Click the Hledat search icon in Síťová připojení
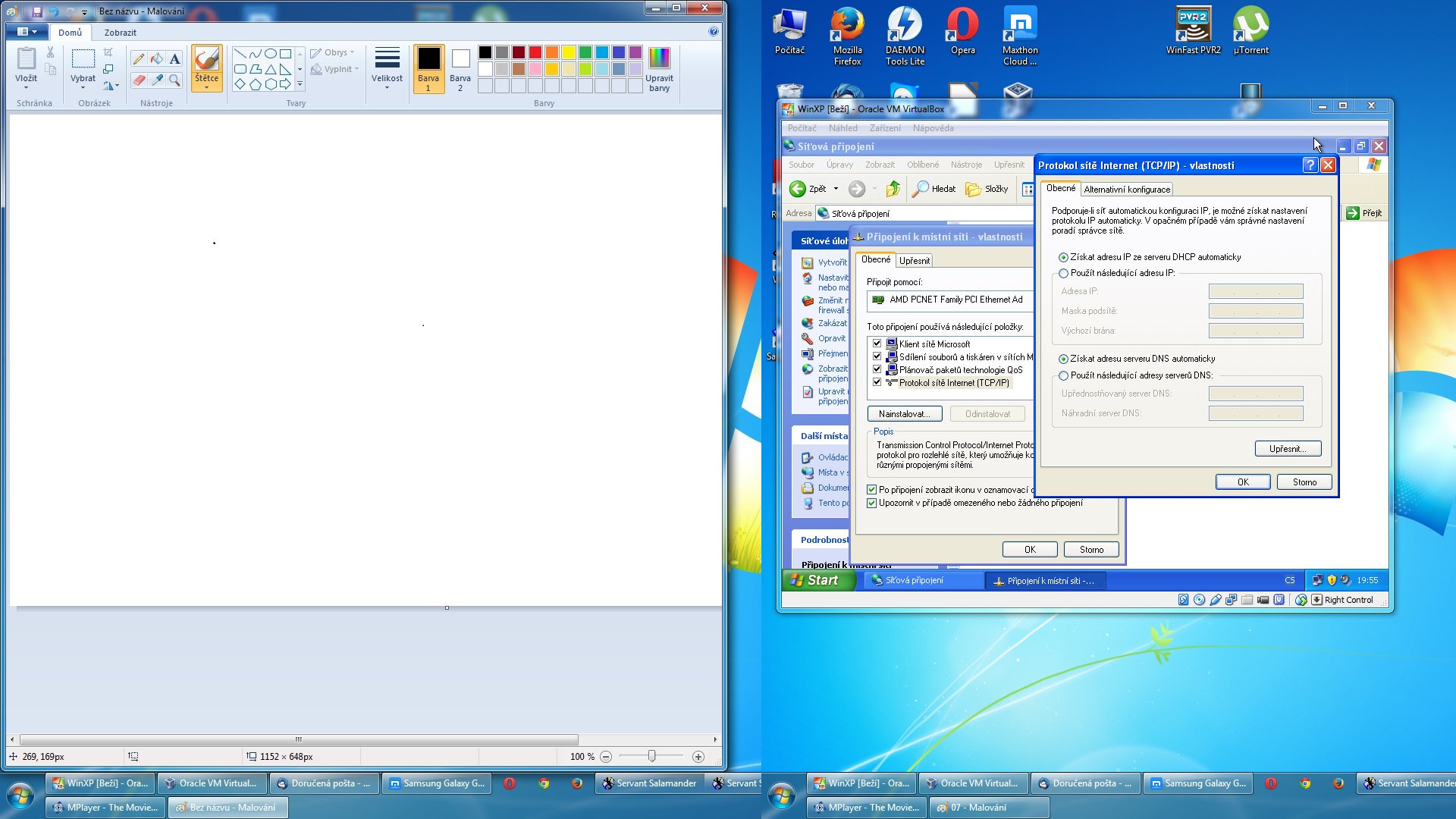The width and height of the screenshot is (1456, 819). [934, 189]
